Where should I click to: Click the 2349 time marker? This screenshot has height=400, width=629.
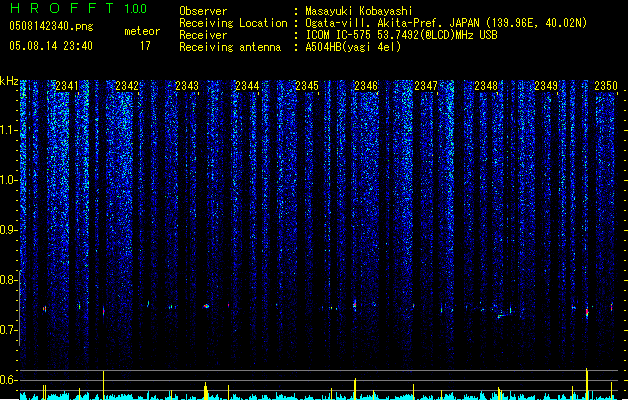[546, 86]
